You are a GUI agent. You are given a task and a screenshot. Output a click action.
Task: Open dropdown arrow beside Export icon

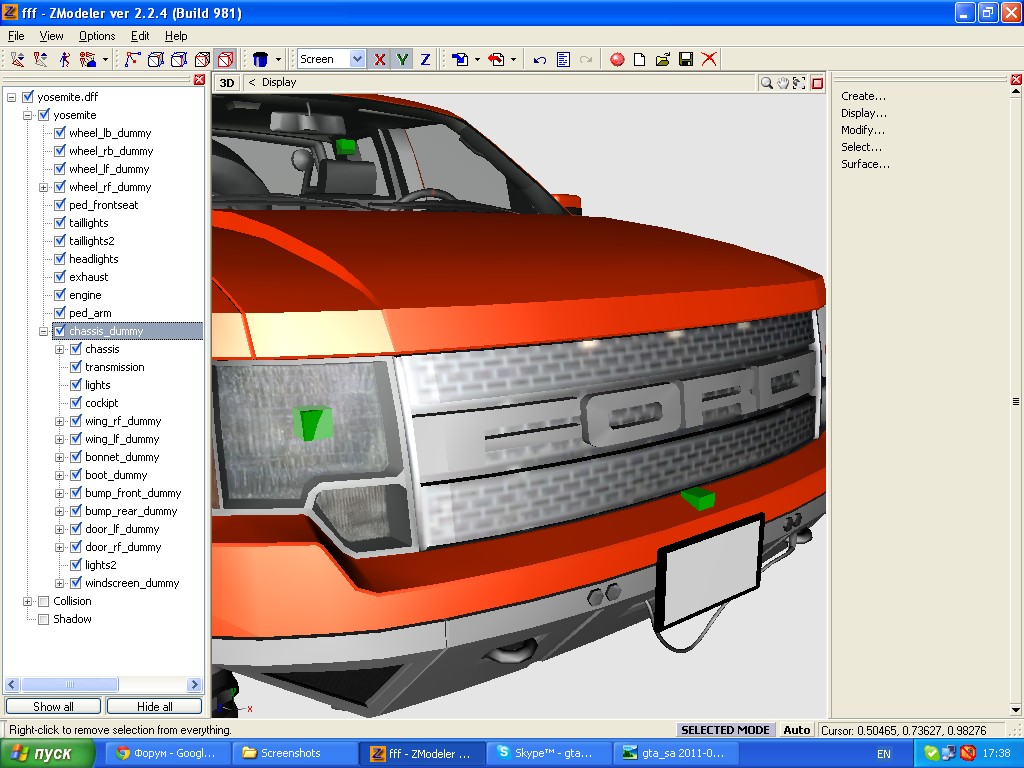coord(513,59)
